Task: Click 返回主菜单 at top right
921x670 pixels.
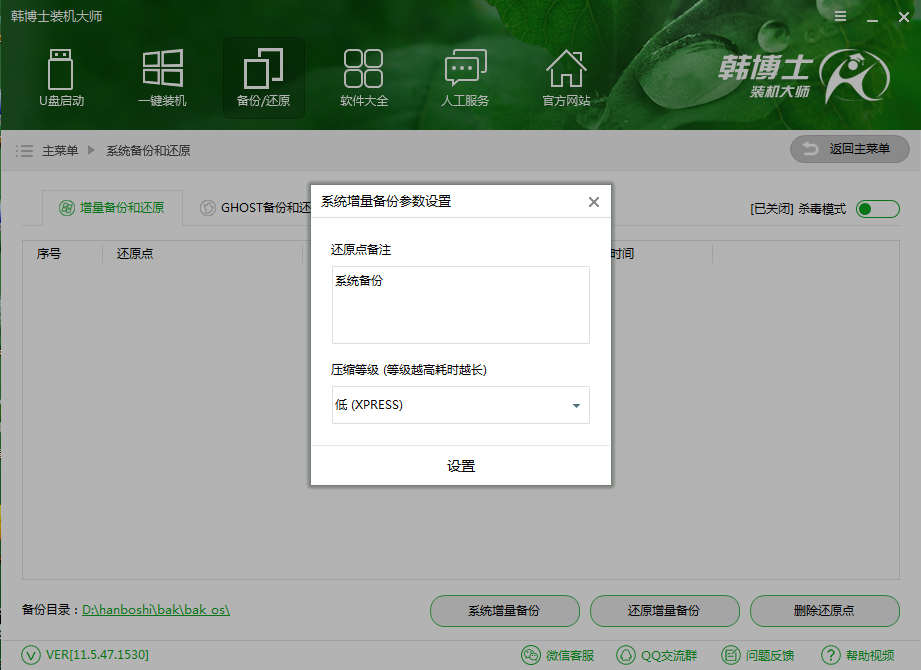Action: click(849, 148)
